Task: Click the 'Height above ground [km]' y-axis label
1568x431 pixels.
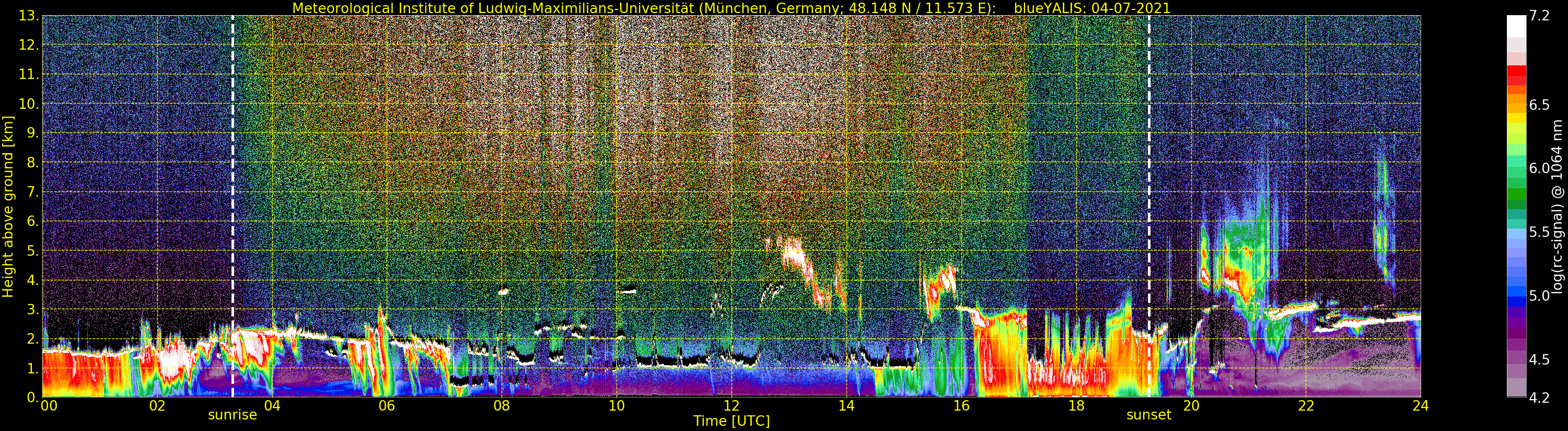Action: pyautogui.click(x=8, y=207)
